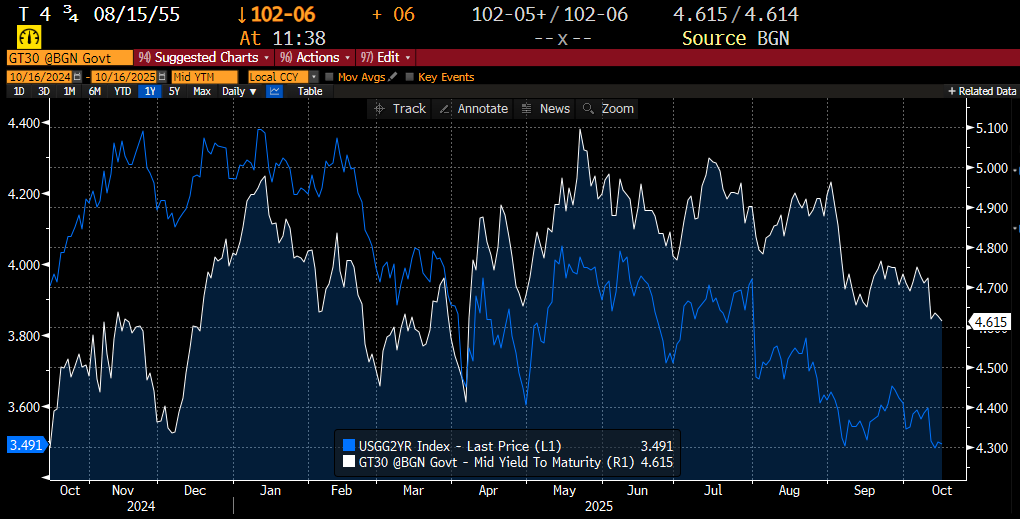Click the blue USGG2YR legend color swatch
Image resolution: width=1020 pixels, height=519 pixels.
pos(348,446)
